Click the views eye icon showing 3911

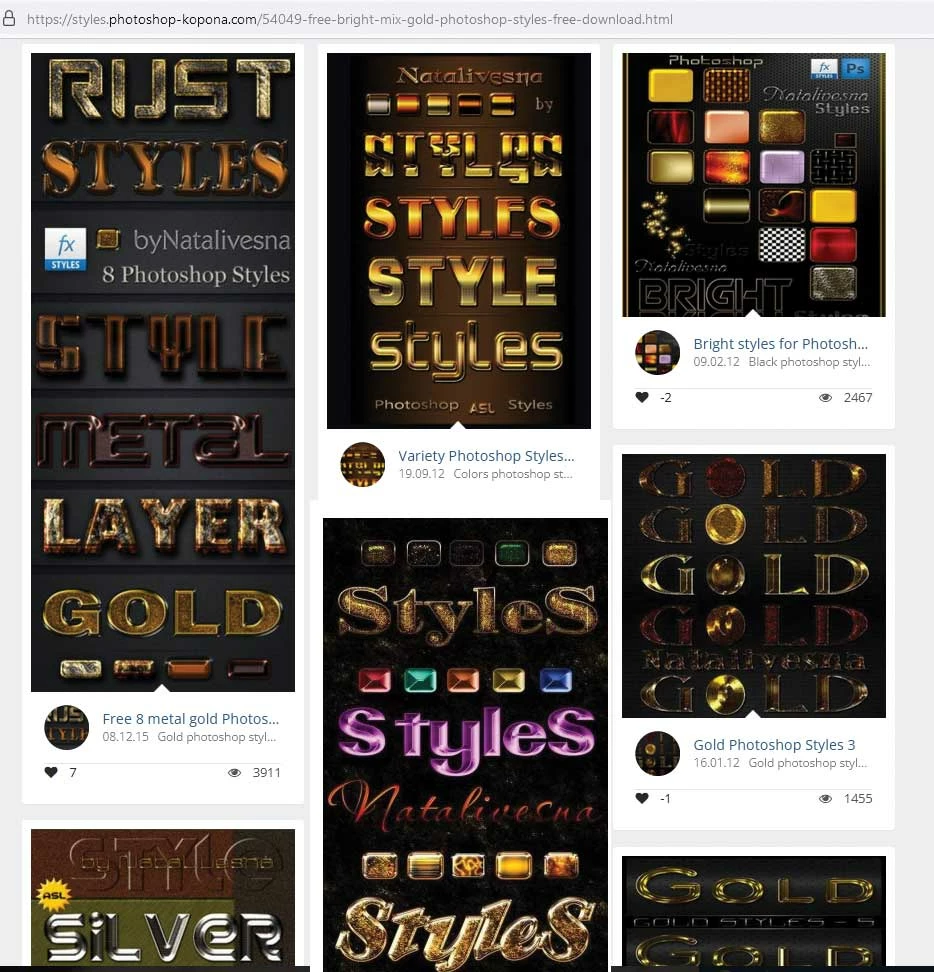tap(234, 772)
